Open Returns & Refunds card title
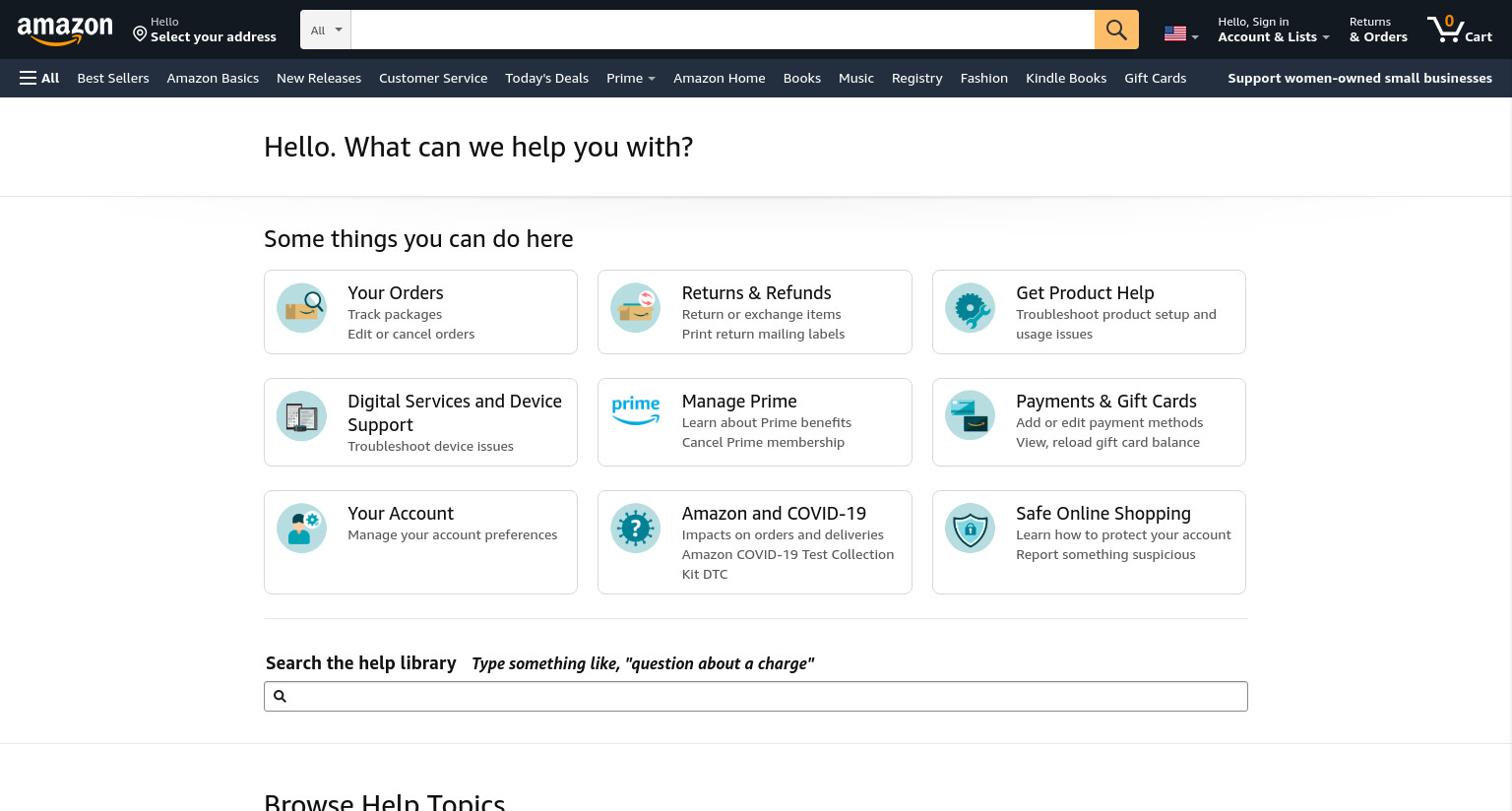This screenshot has width=1512, height=811. pyautogui.click(x=756, y=292)
